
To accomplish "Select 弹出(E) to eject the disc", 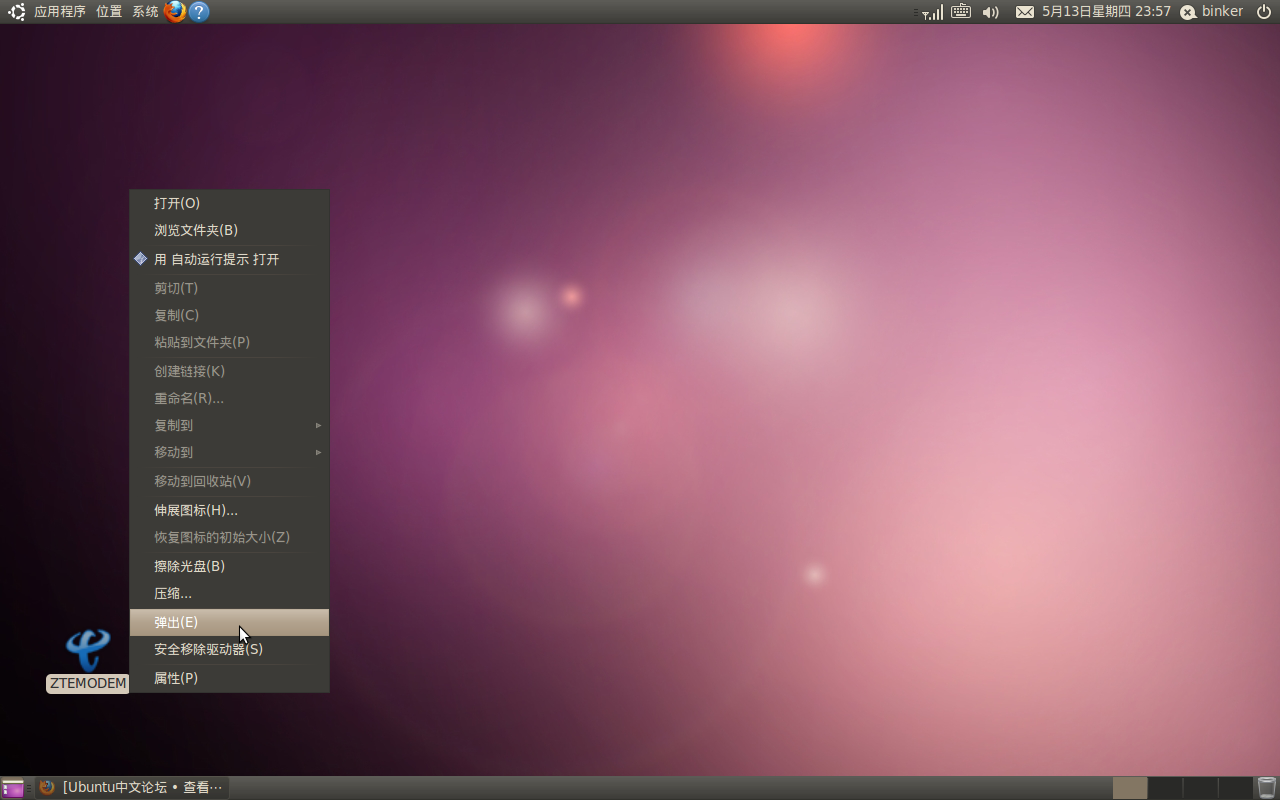I will point(229,622).
